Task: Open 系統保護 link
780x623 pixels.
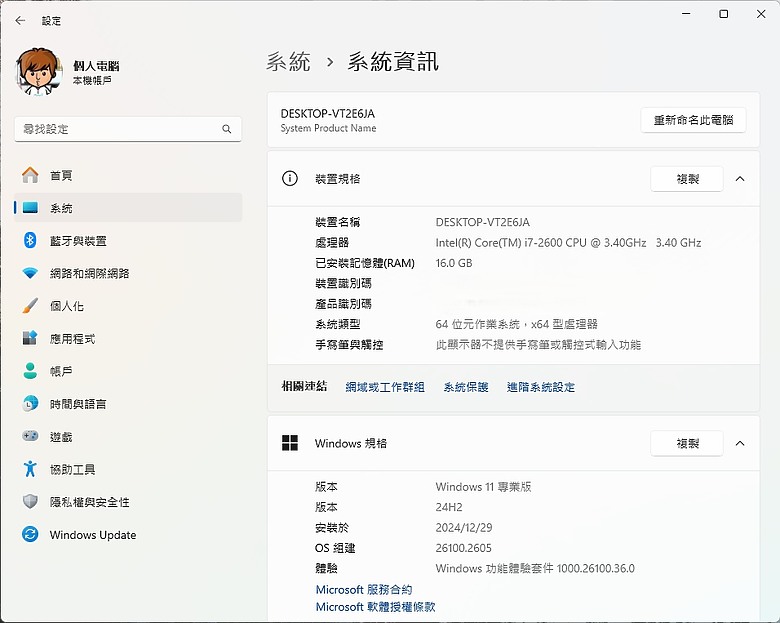Action: point(466,387)
